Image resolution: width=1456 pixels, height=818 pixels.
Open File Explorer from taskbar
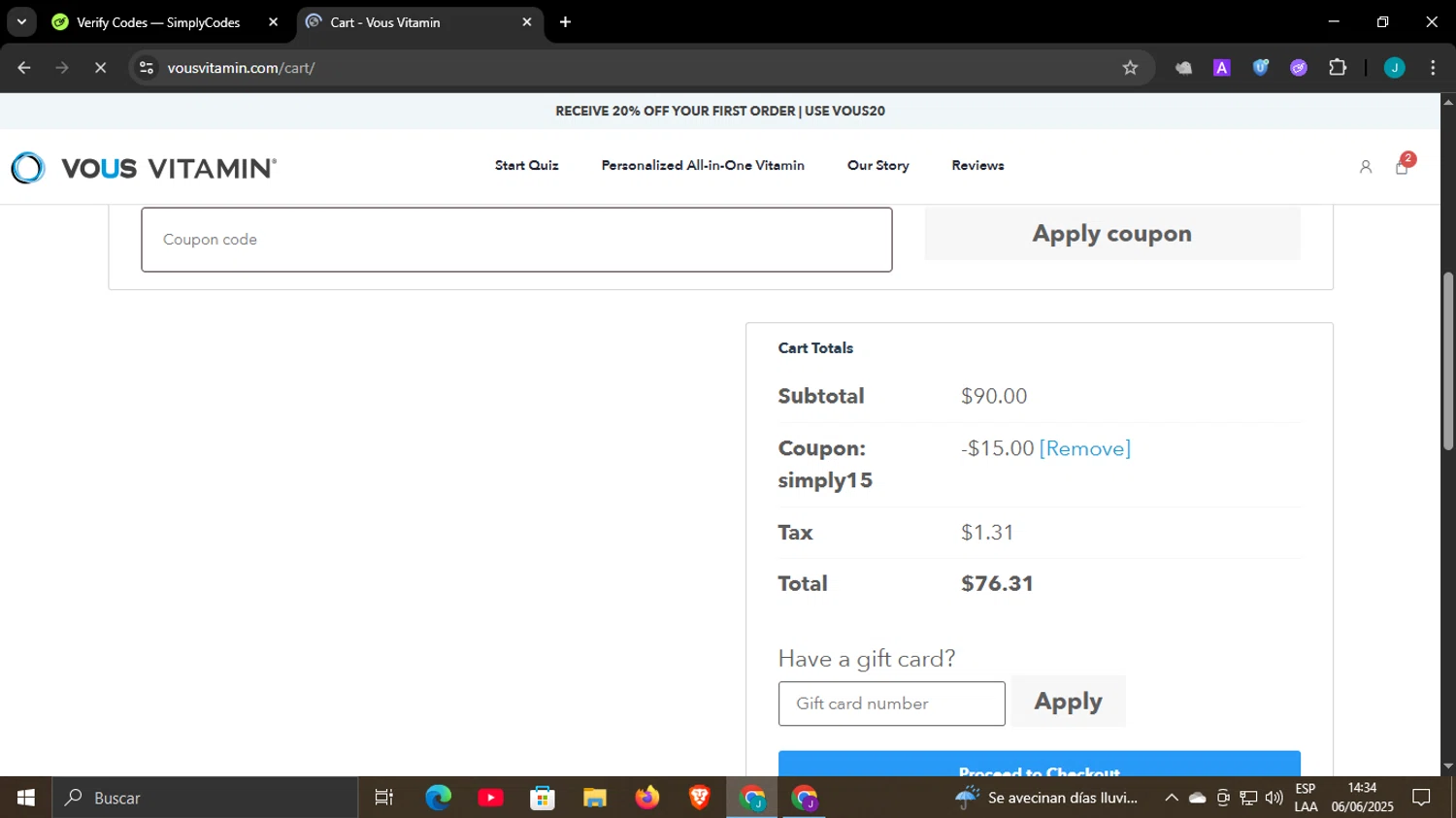(x=595, y=798)
